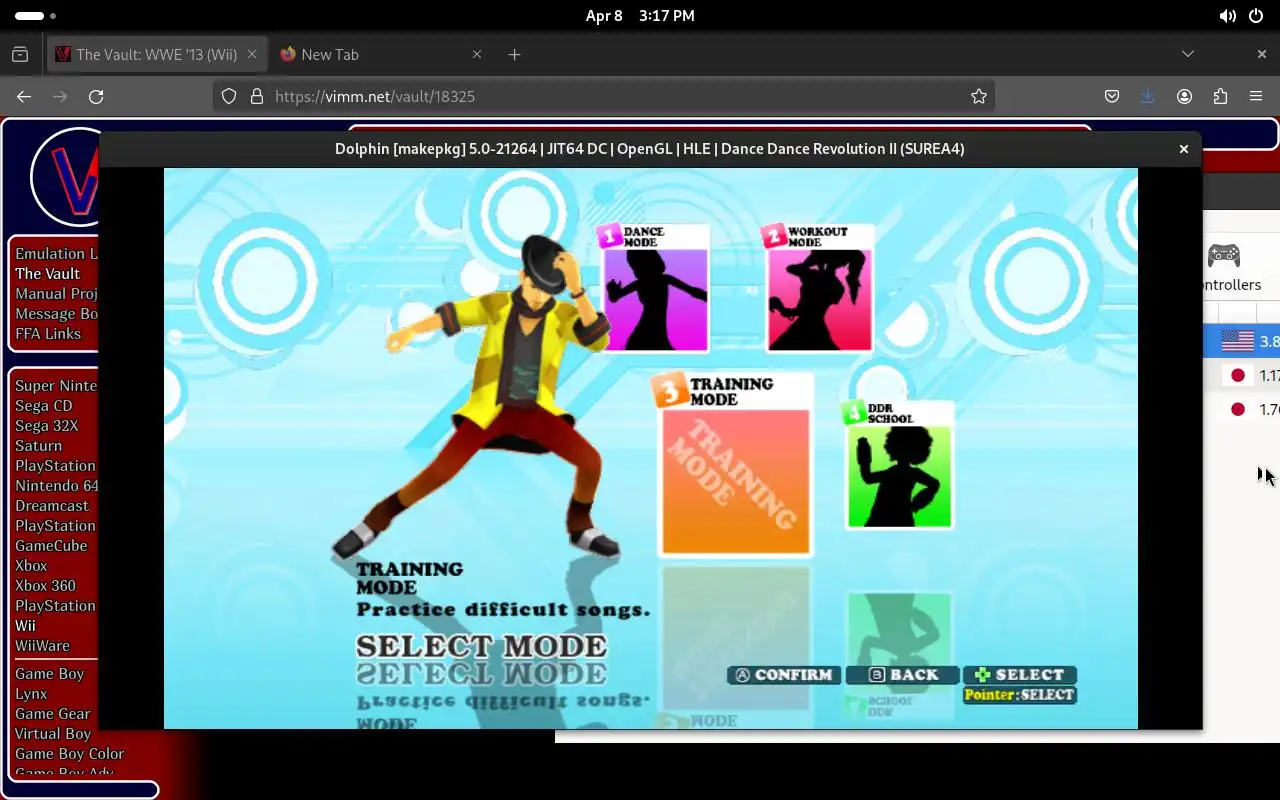Open The Vault sidebar link
1280x800 pixels.
48,273
